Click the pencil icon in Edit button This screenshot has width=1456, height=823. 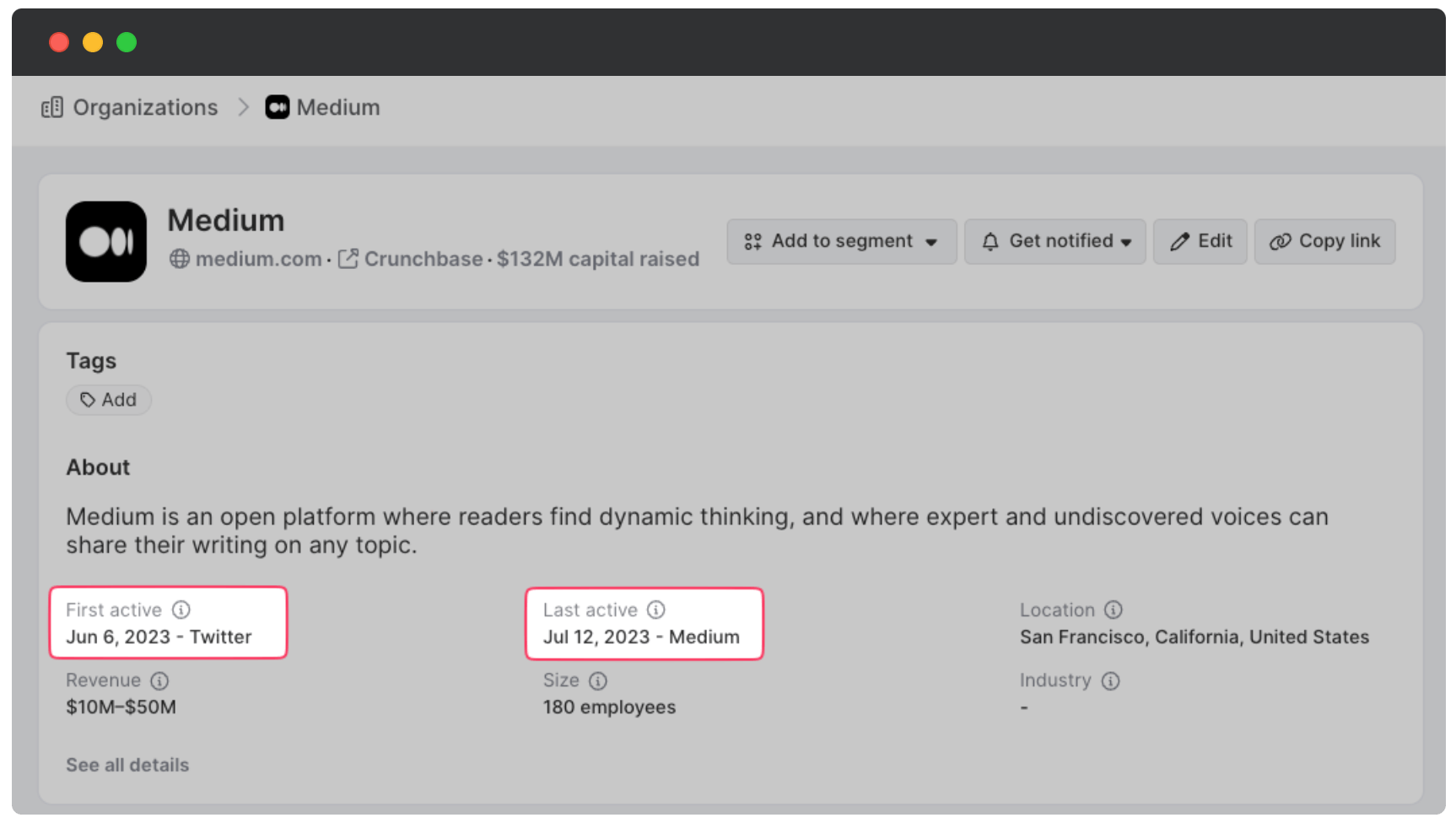pyautogui.click(x=1180, y=242)
